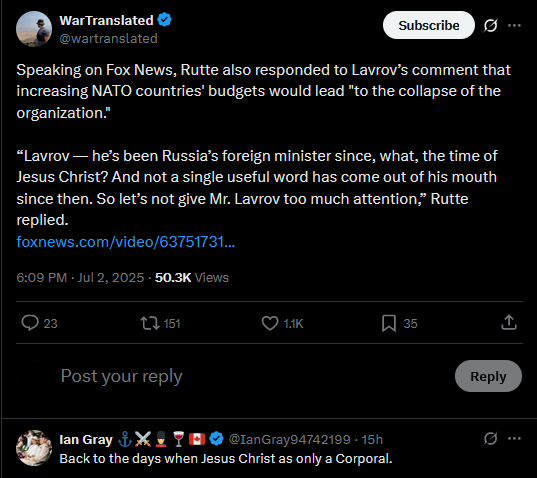
Task: Subscribe to WarTranslated
Action: 429,25
